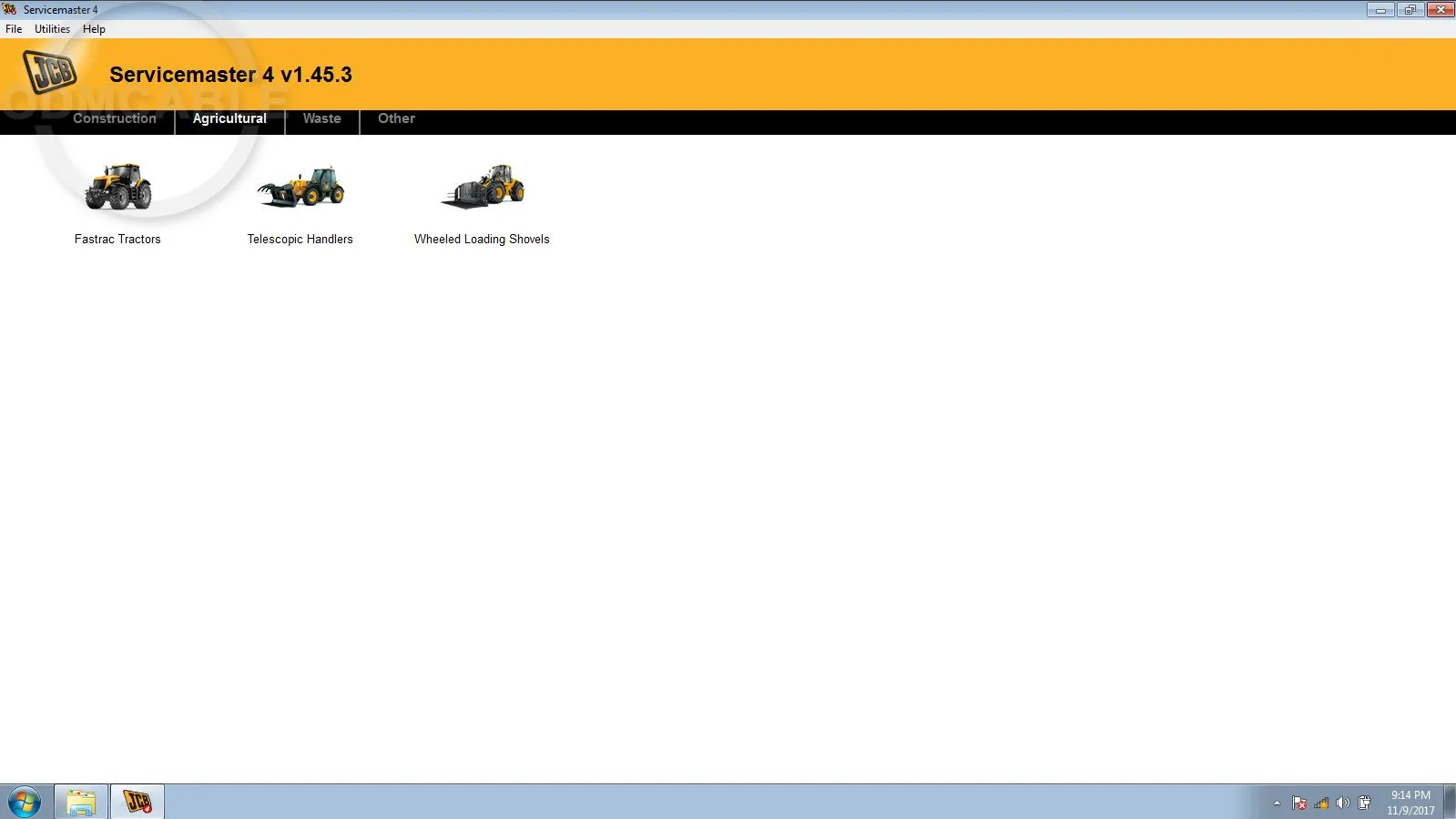The height and width of the screenshot is (819, 1456).
Task: Switch to the Waste tab
Action: pos(322,118)
